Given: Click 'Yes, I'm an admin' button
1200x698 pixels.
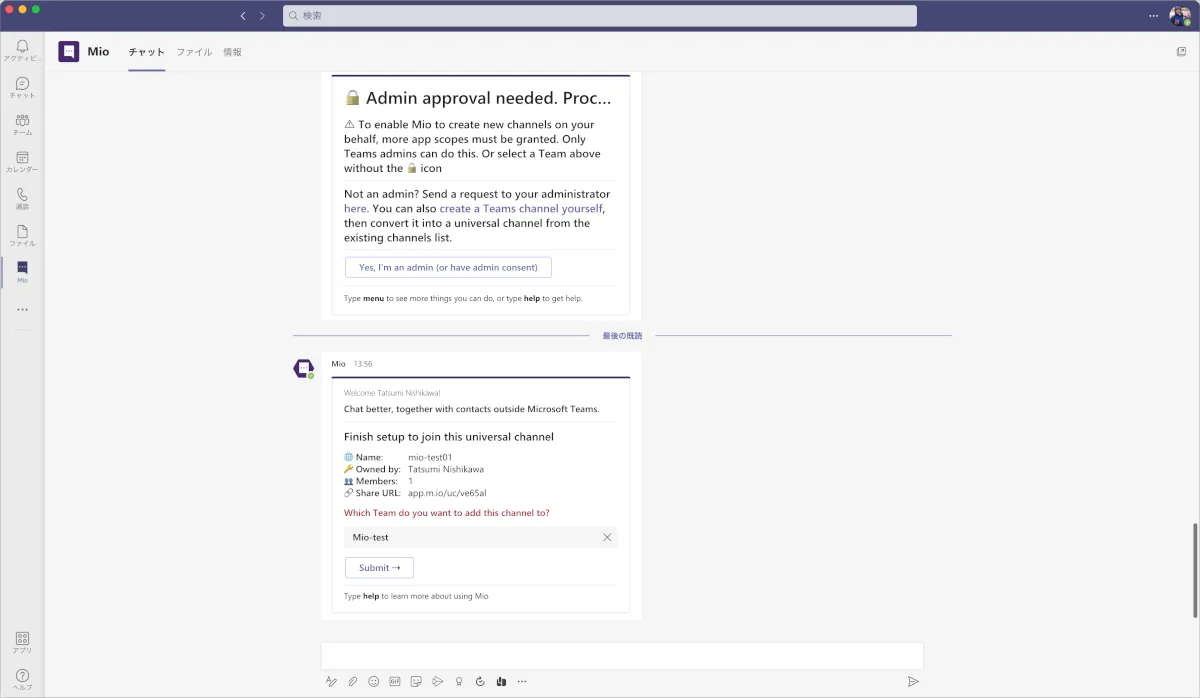Looking at the screenshot, I should click(x=448, y=267).
